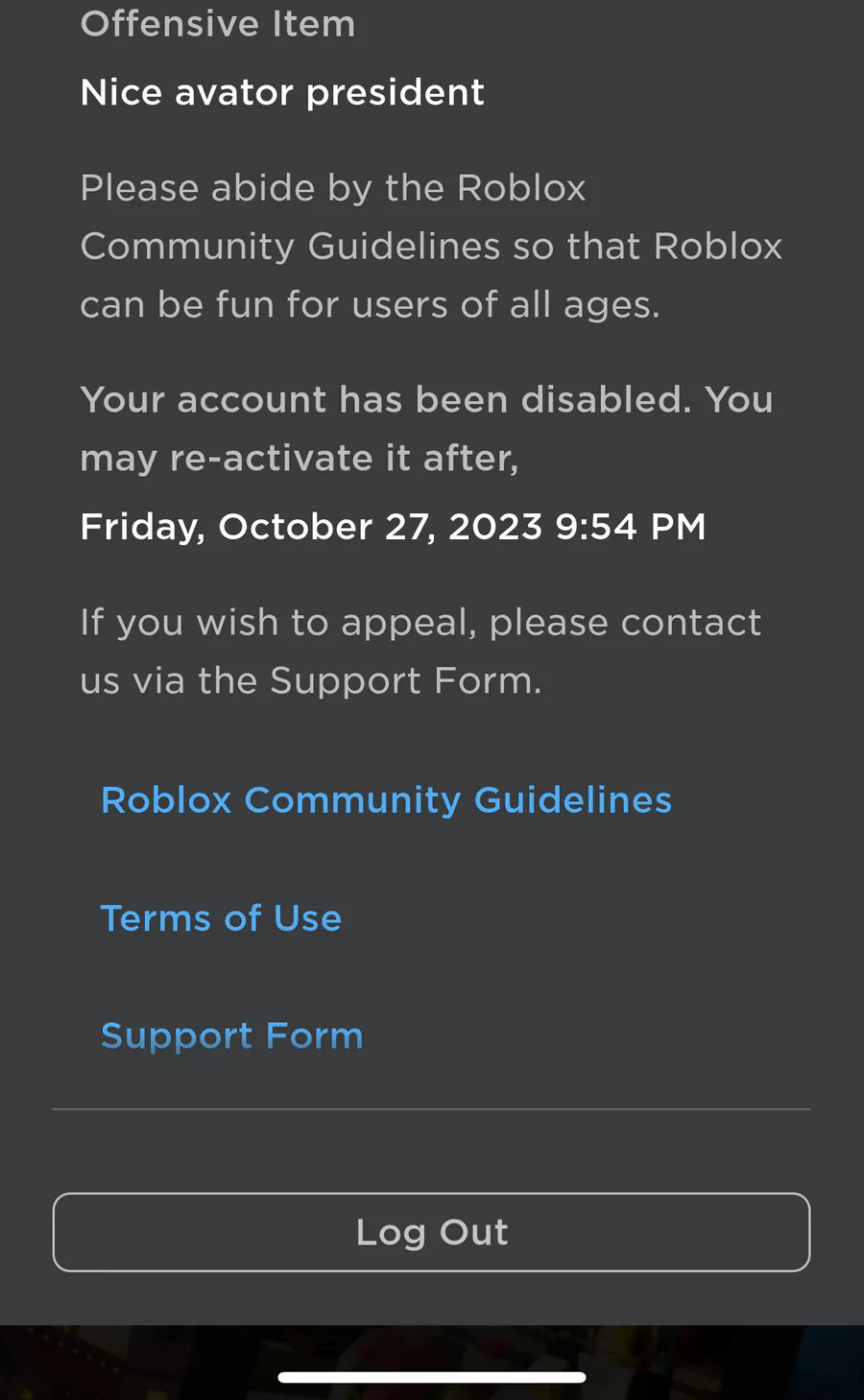Viewport: 864px width, 1400px height.
Task: Open the Terms of Use link
Action: click(x=221, y=918)
